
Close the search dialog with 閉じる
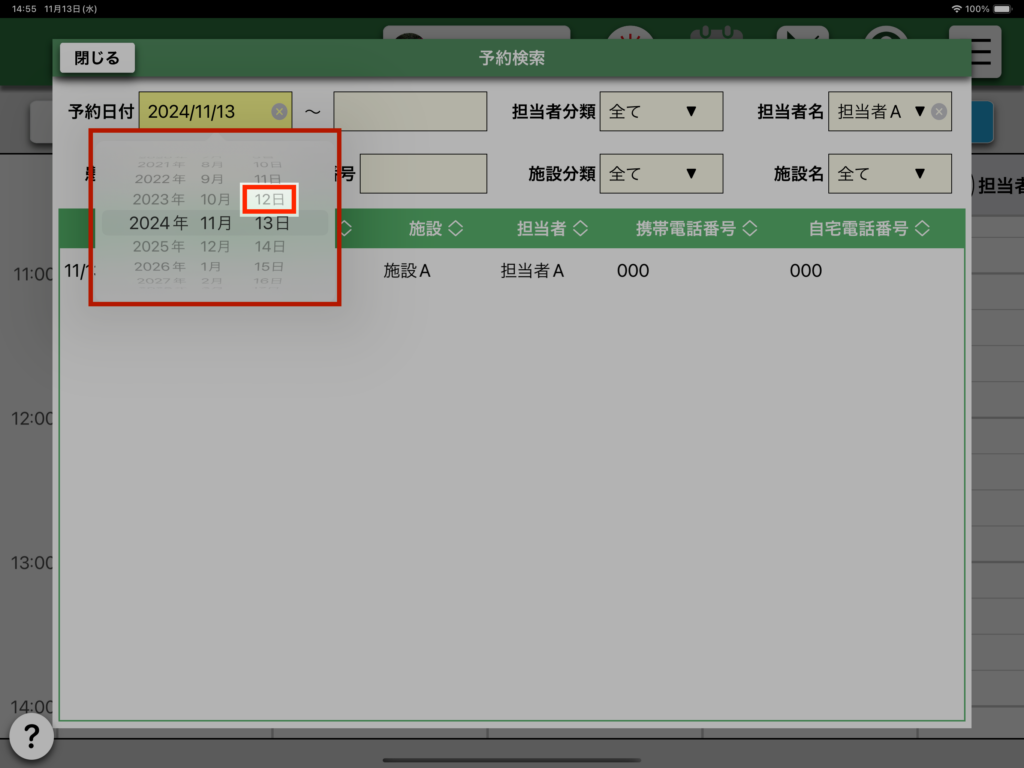click(97, 58)
